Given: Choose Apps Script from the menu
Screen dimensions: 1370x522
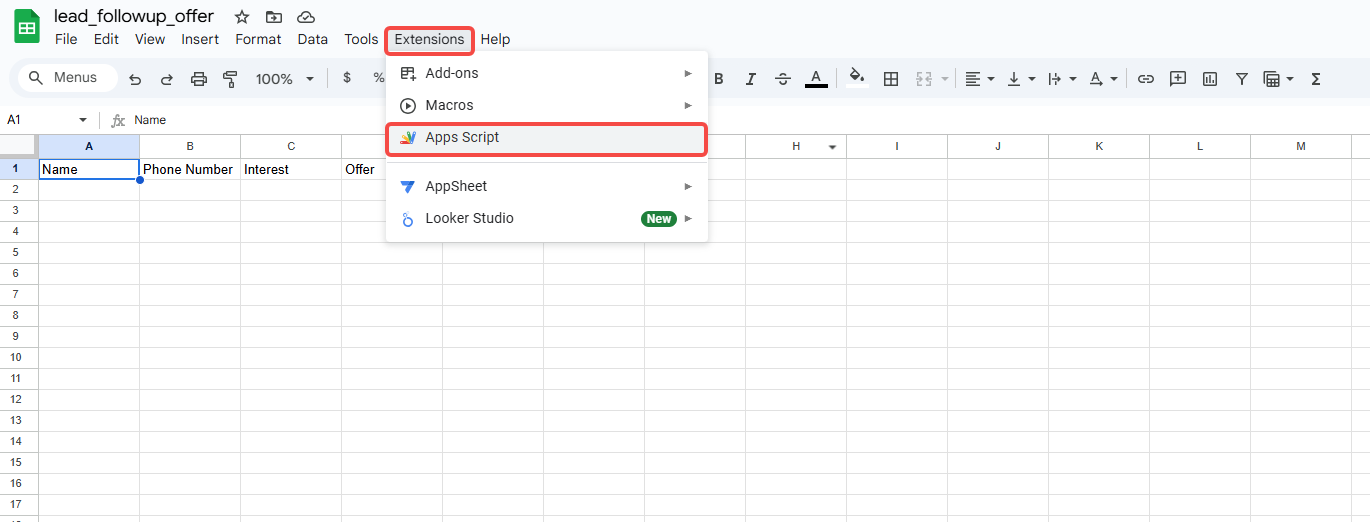Looking at the screenshot, I should pos(547,138).
